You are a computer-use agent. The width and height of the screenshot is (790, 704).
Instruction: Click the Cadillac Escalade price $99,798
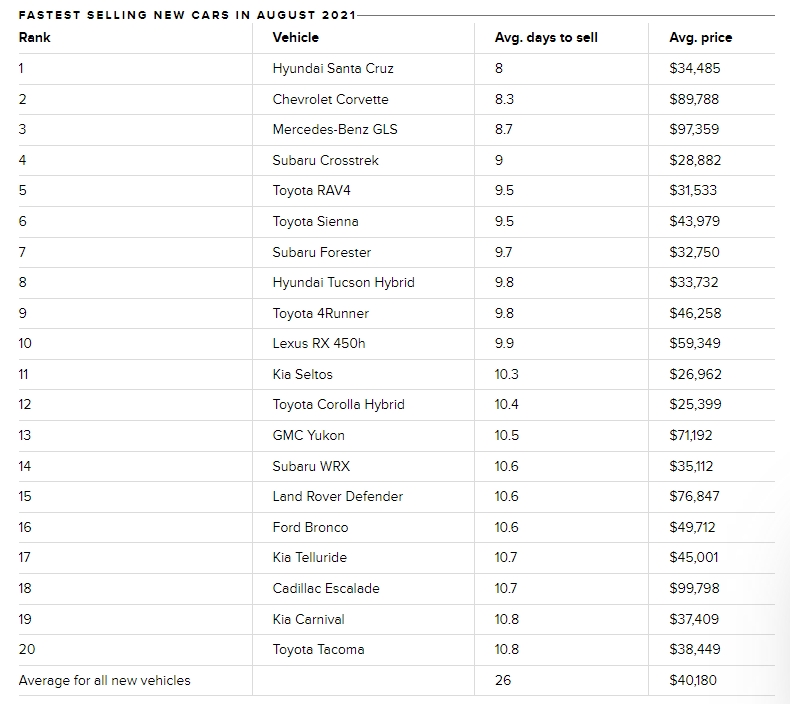(x=695, y=588)
